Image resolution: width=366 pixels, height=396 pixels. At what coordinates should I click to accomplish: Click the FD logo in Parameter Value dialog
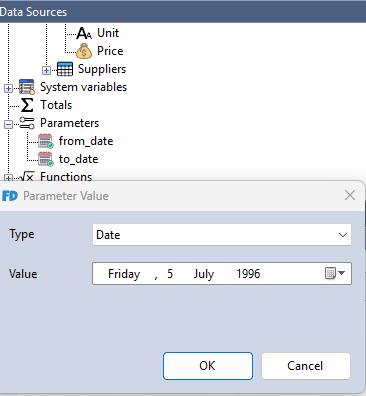10,196
